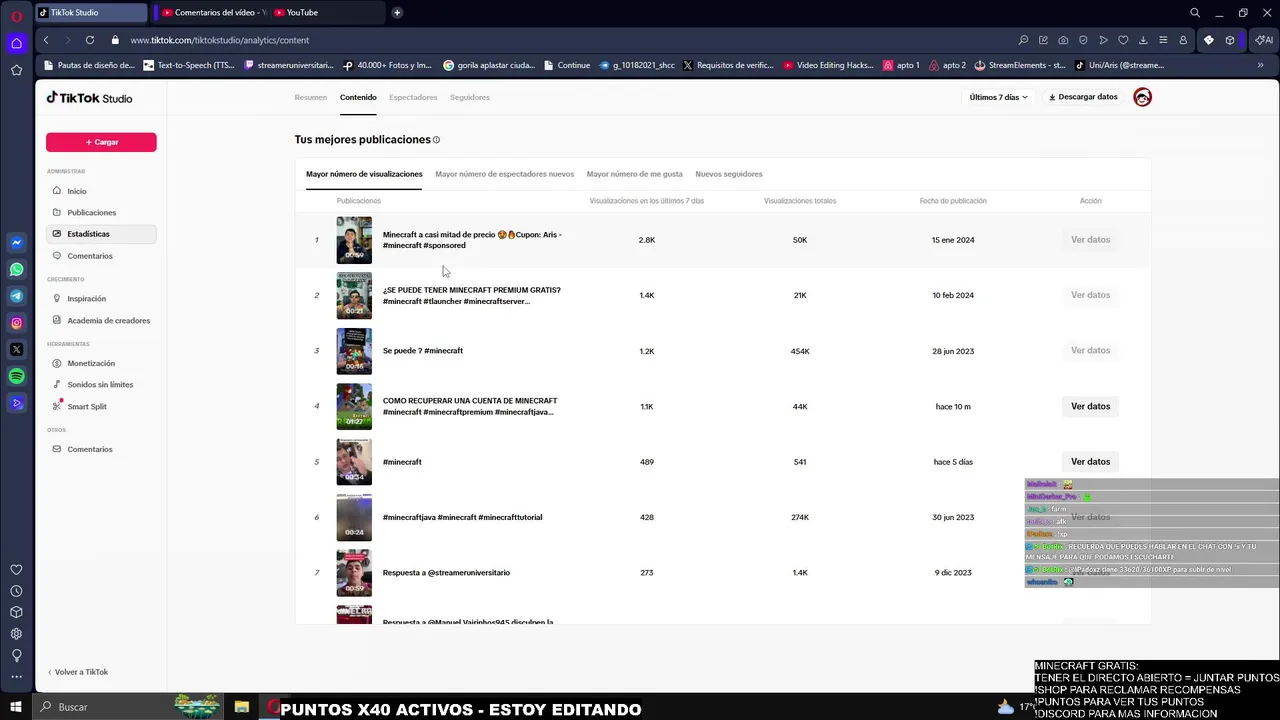Switch to the Espectadores tab
Viewport: 1280px width, 720px height.
413,97
